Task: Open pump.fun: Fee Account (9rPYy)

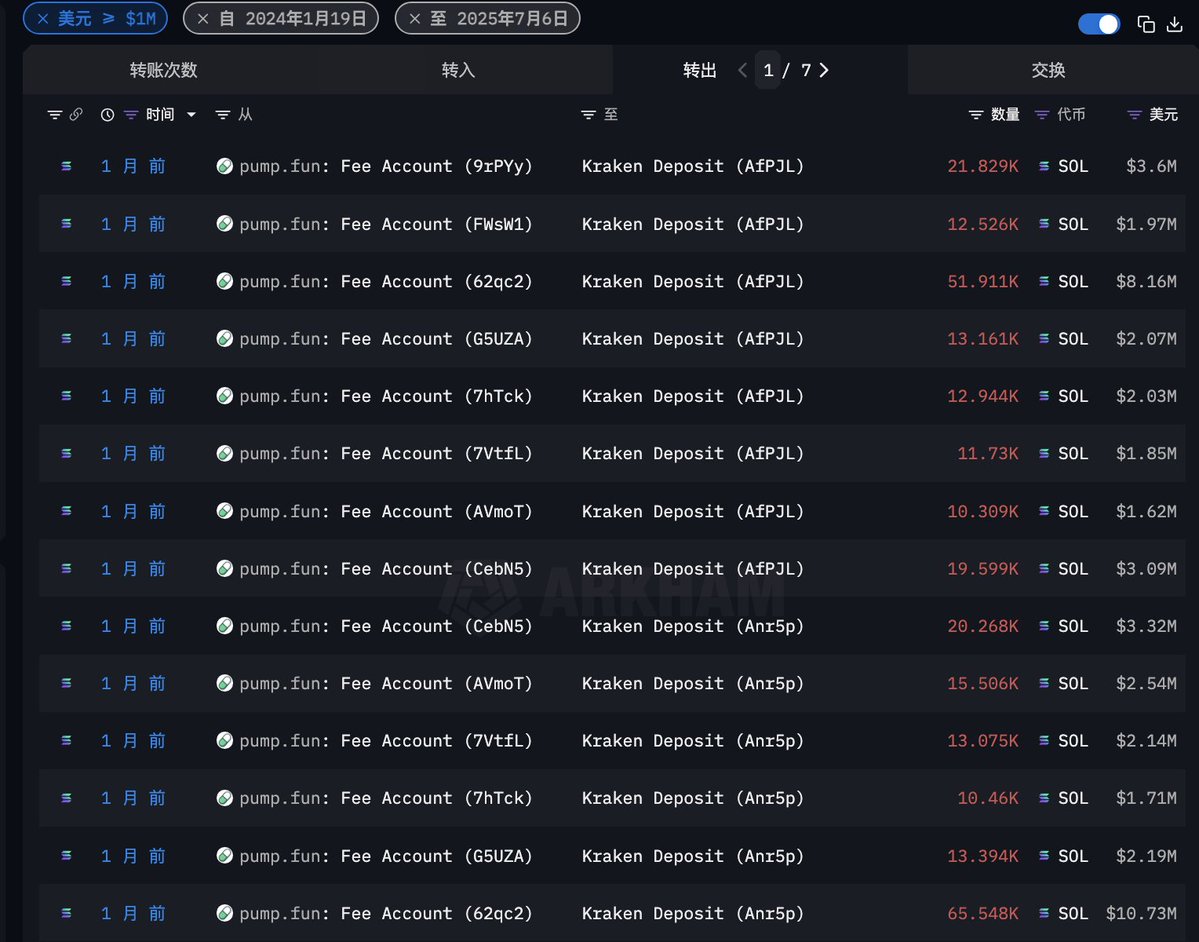Action: point(385,166)
